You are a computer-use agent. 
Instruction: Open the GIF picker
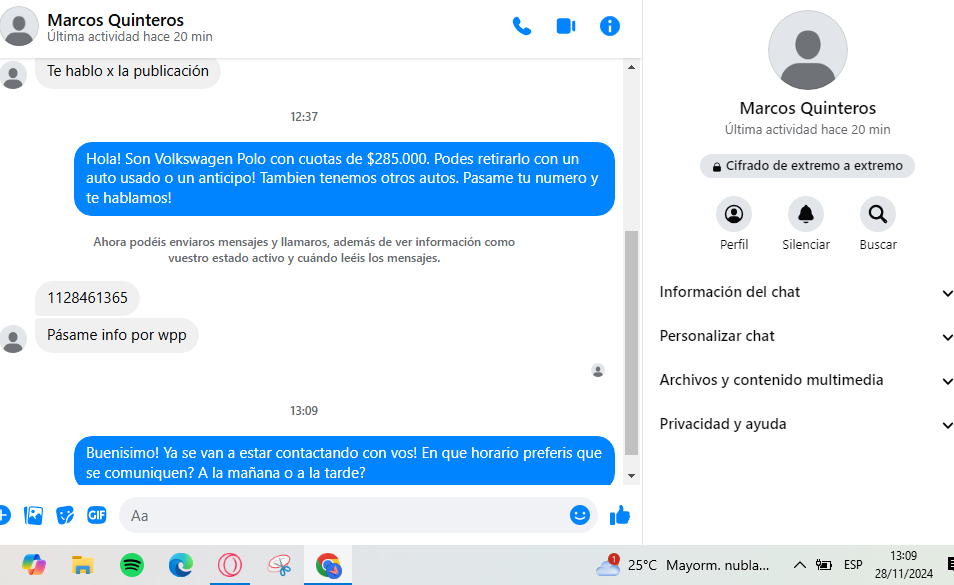click(x=97, y=515)
